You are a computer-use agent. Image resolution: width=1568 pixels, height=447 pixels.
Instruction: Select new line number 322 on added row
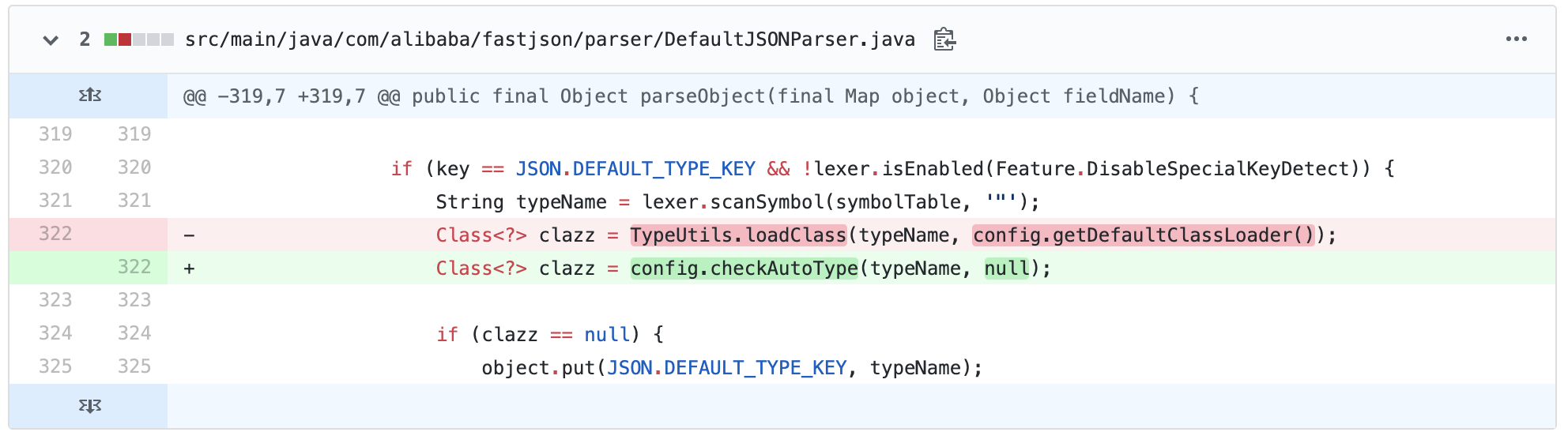coord(134,267)
